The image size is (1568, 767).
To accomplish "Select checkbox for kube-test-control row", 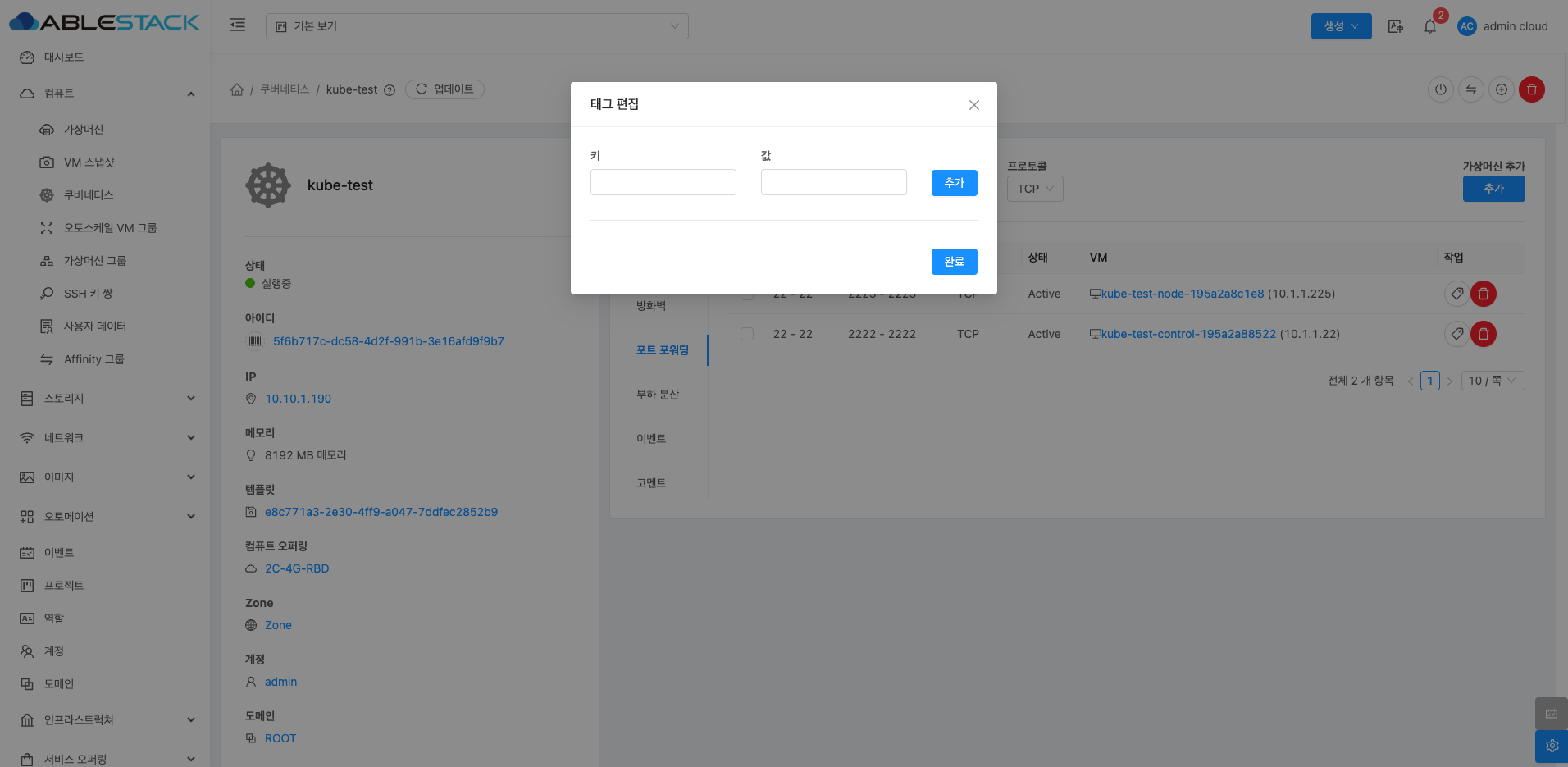I will (x=747, y=334).
